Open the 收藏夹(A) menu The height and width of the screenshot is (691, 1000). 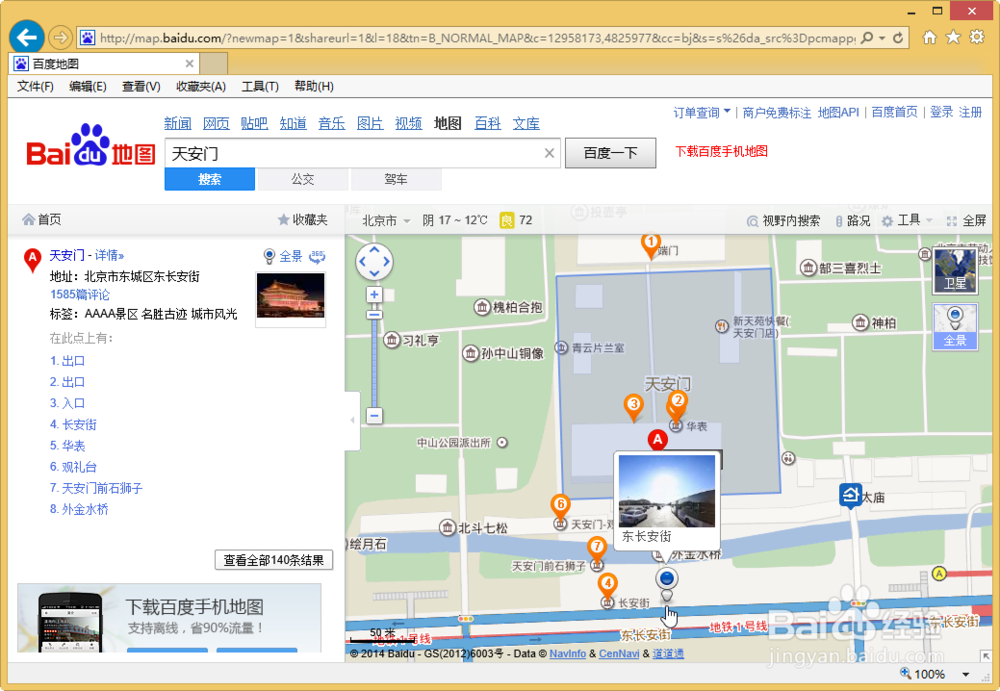point(201,86)
